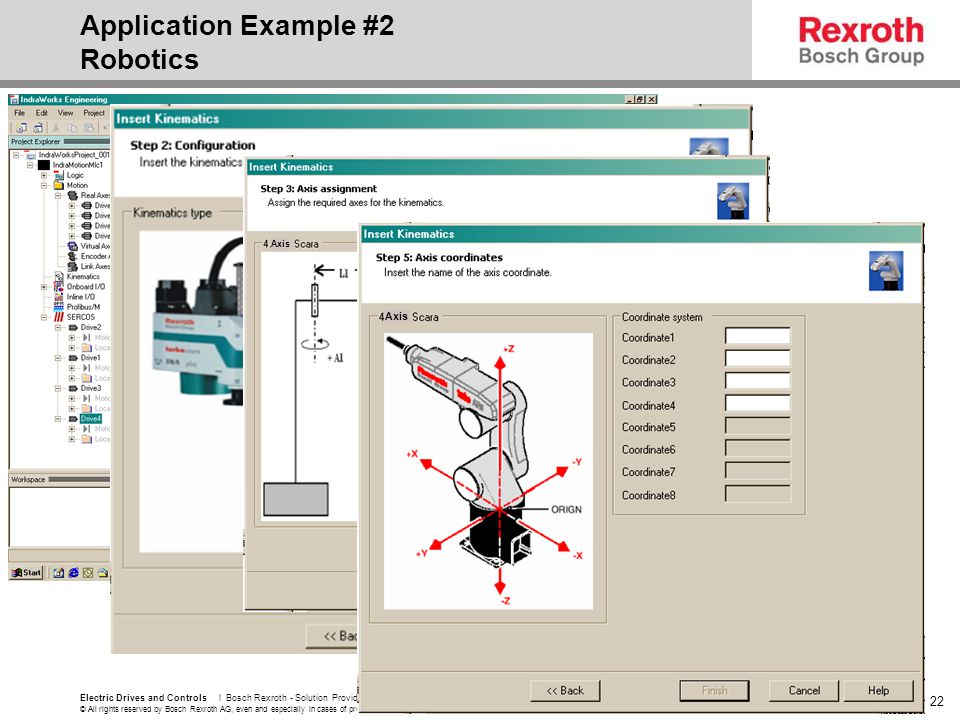960x720 pixels.
Task: Click the Project Explorer panel title
Action: point(36,142)
